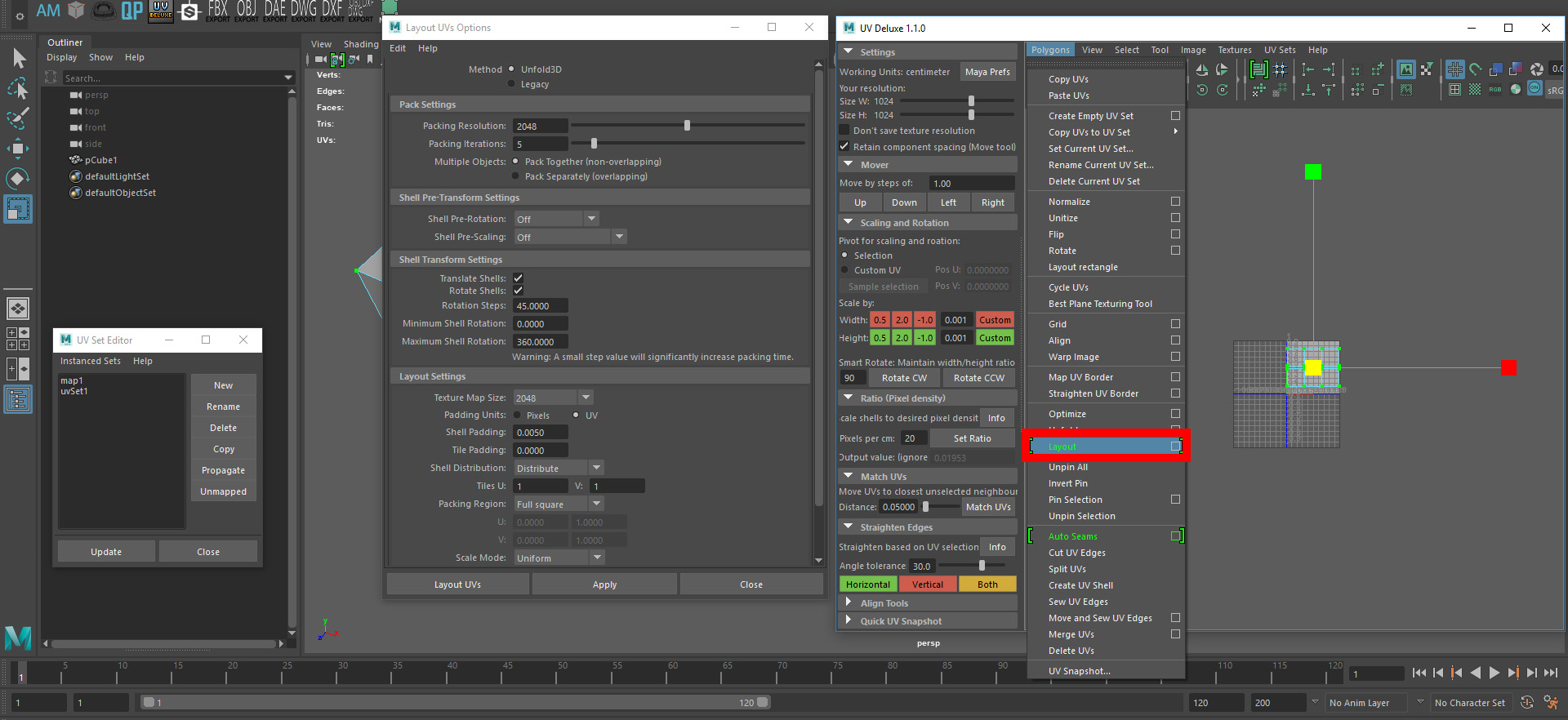1568x720 pixels.
Task: Open the UV Sets menu
Action: 1279,50
